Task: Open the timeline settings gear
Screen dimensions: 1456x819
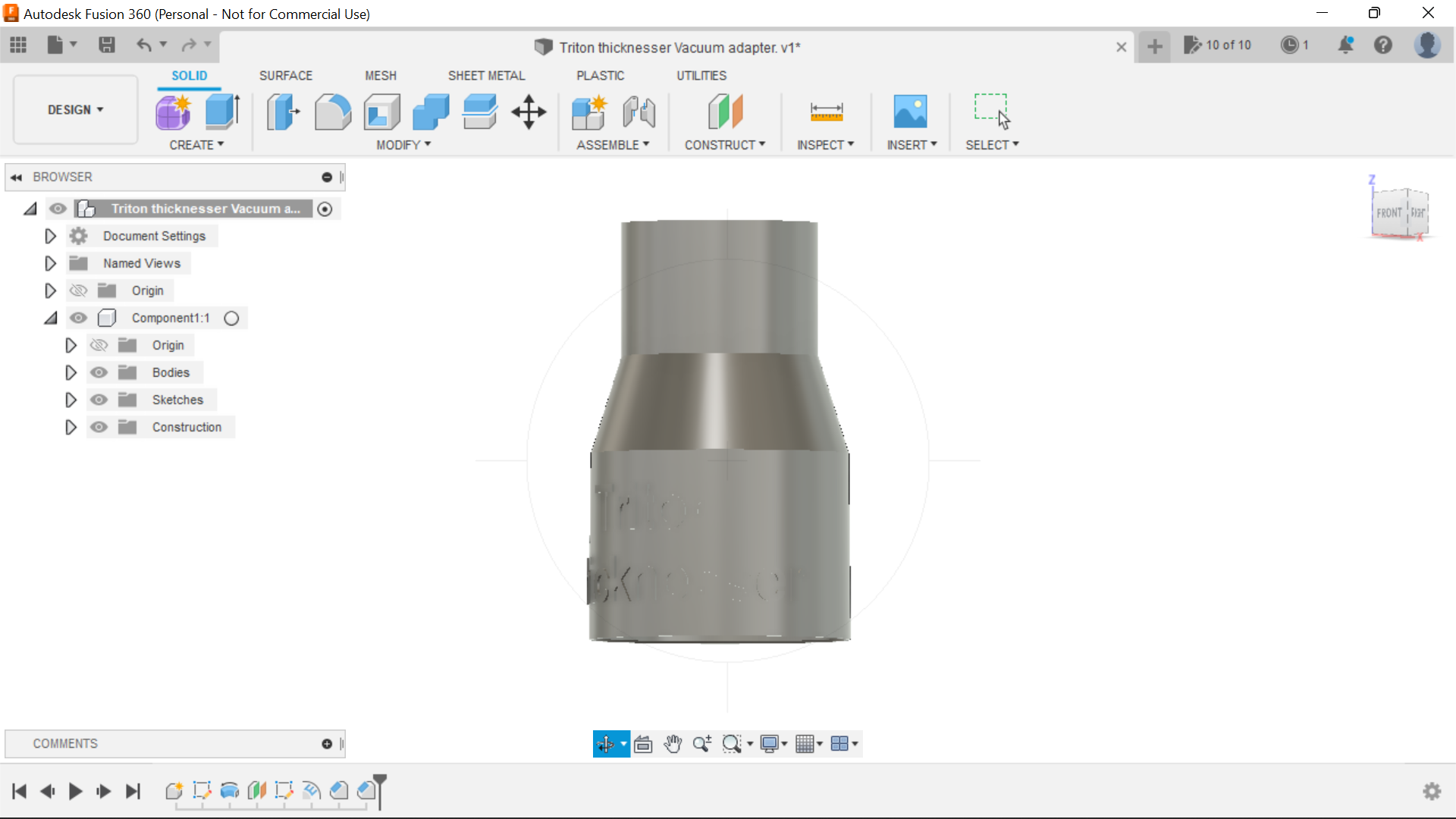Action: click(1433, 791)
